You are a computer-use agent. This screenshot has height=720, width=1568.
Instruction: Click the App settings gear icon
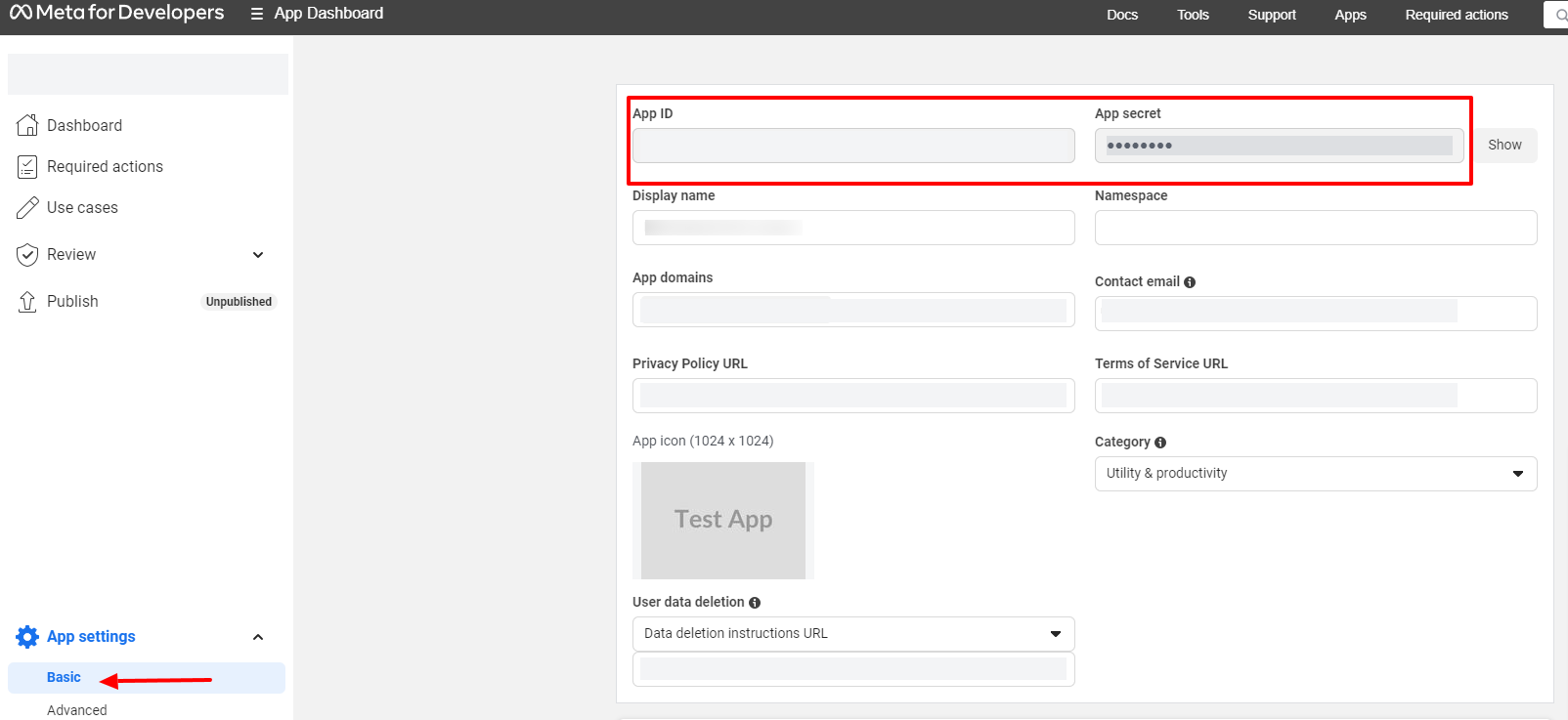(27, 637)
